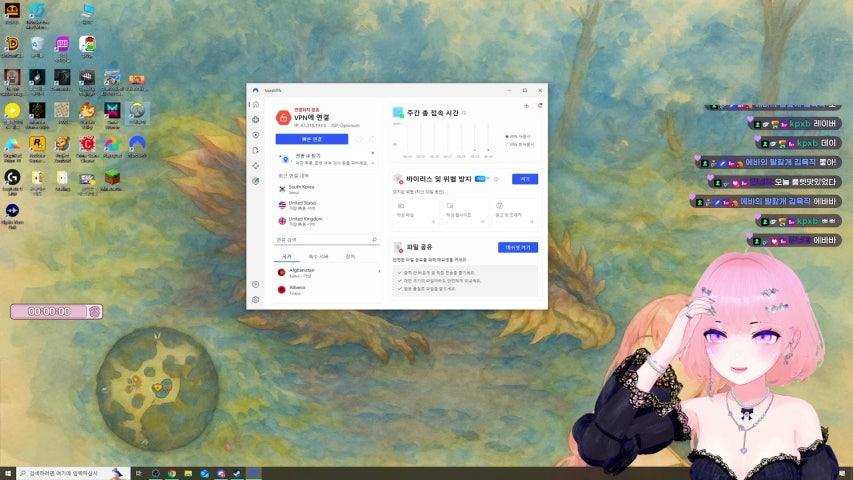Collapse the dedicated IP promo card up arrow

pos(373,153)
